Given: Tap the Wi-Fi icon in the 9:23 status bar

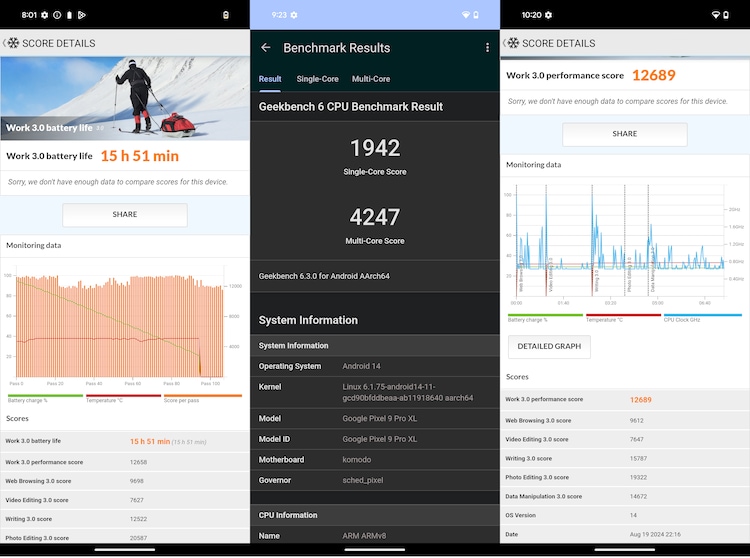Looking at the screenshot, I should tap(465, 15).
